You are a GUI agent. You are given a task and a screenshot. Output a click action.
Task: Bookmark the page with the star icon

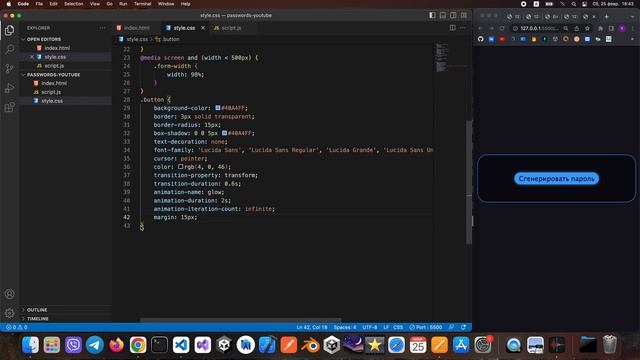point(587,28)
